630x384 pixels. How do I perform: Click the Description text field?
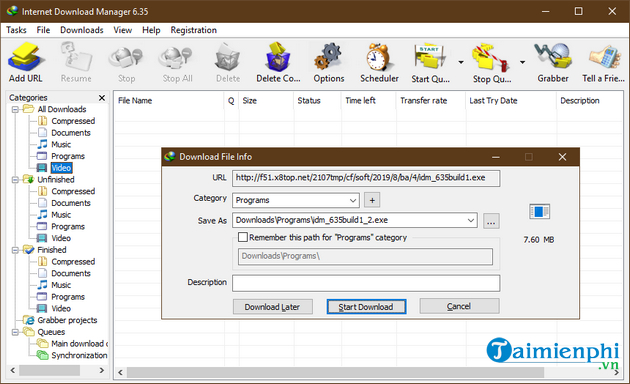(366, 283)
